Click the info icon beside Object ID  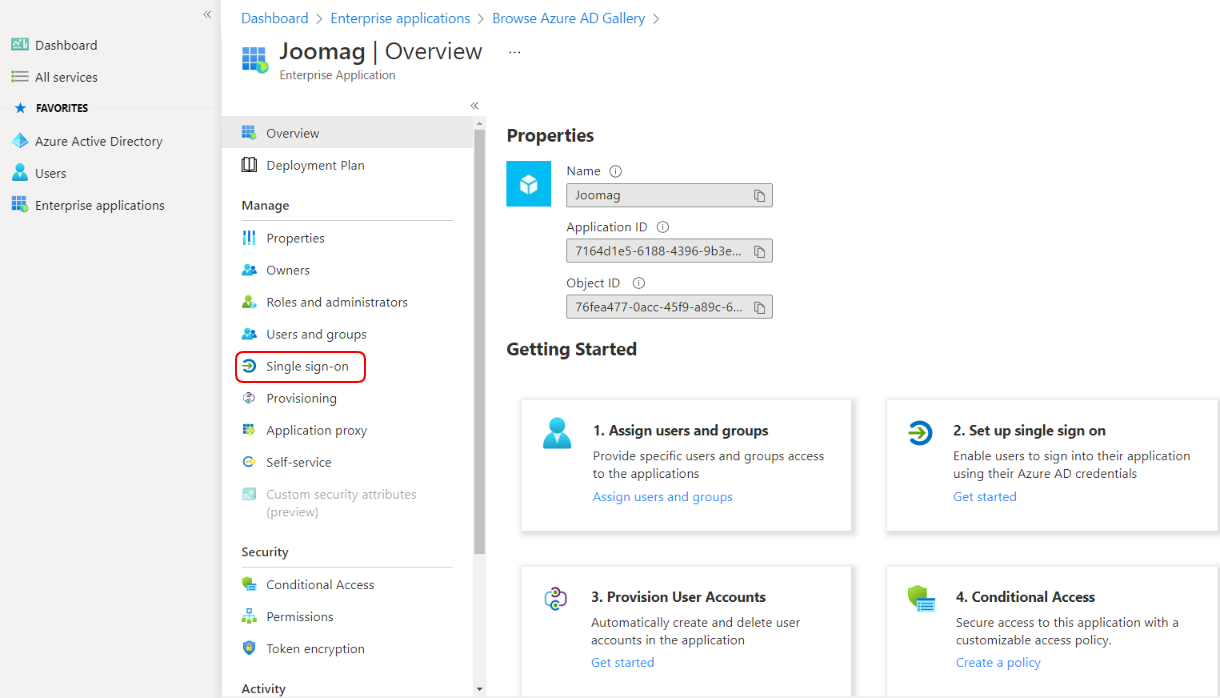[x=639, y=283]
